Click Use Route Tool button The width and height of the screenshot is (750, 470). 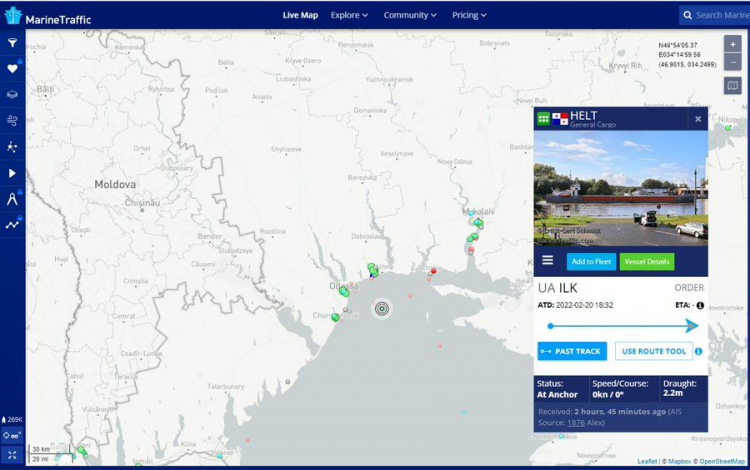point(653,351)
